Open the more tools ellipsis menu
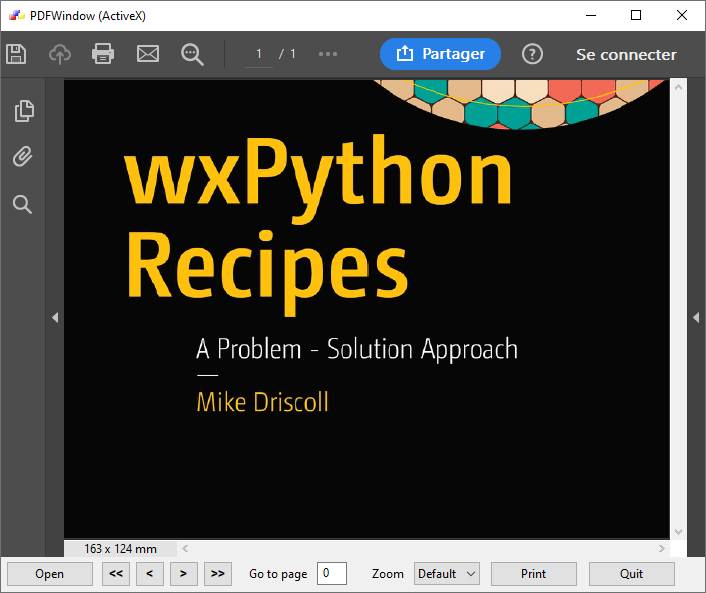This screenshot has width=706, height=593. tap(328, 54)
